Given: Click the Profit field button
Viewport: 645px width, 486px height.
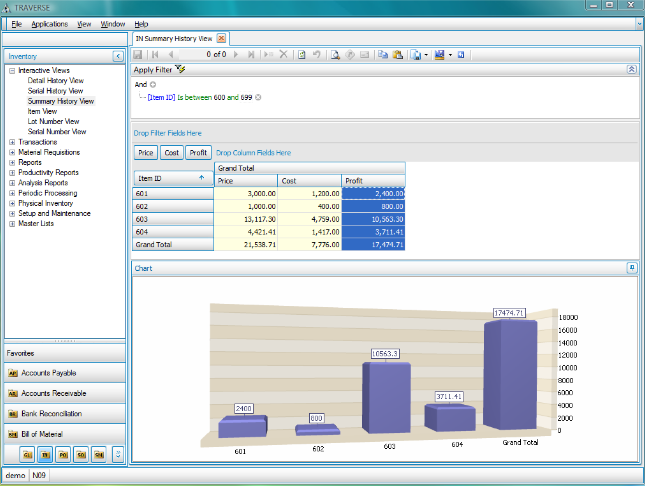Looking at the screenshot, I should pos(198,153).
